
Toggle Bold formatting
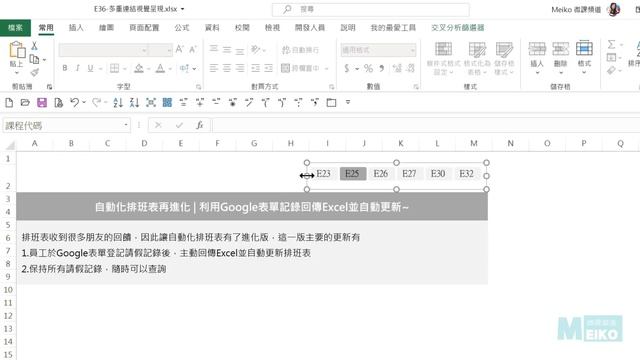pyautogui.click(x=64, y=68)
